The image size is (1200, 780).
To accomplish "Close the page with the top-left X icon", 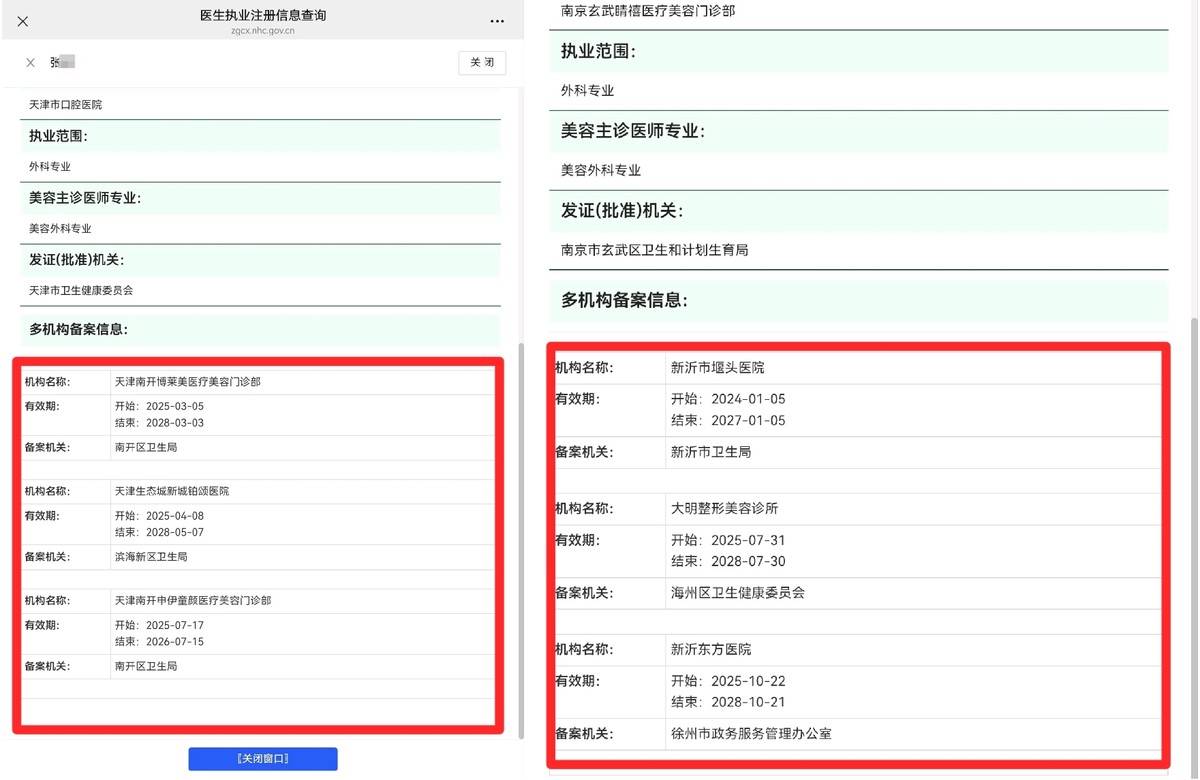I will pos(23,21).
